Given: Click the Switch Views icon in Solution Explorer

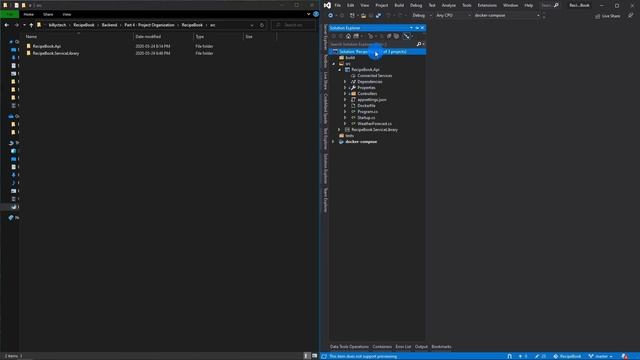Looking at the screenshot, I should click(356, 36).
